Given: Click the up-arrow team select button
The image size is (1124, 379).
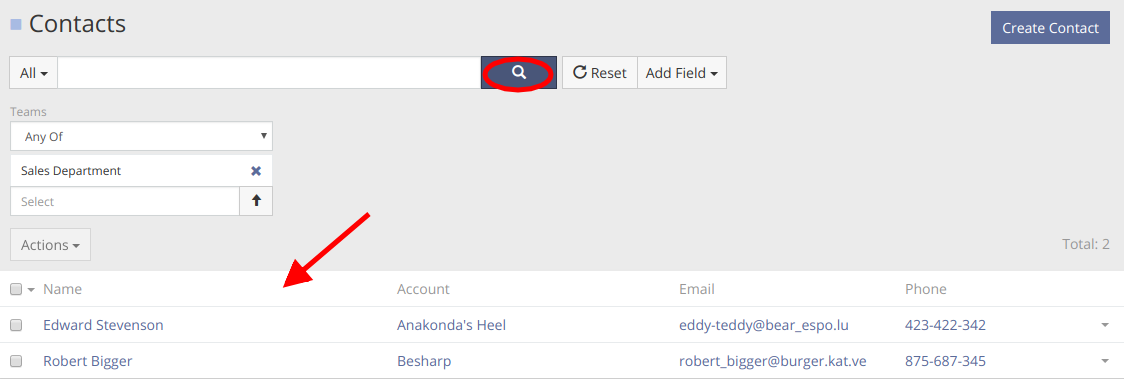Looking at the screenshot, I should (256, 201).
